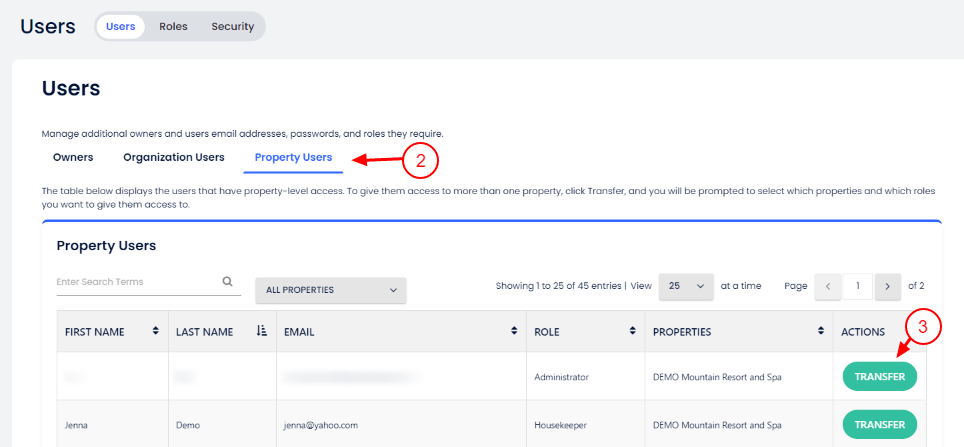Open the Security tab

pos(232,27)
